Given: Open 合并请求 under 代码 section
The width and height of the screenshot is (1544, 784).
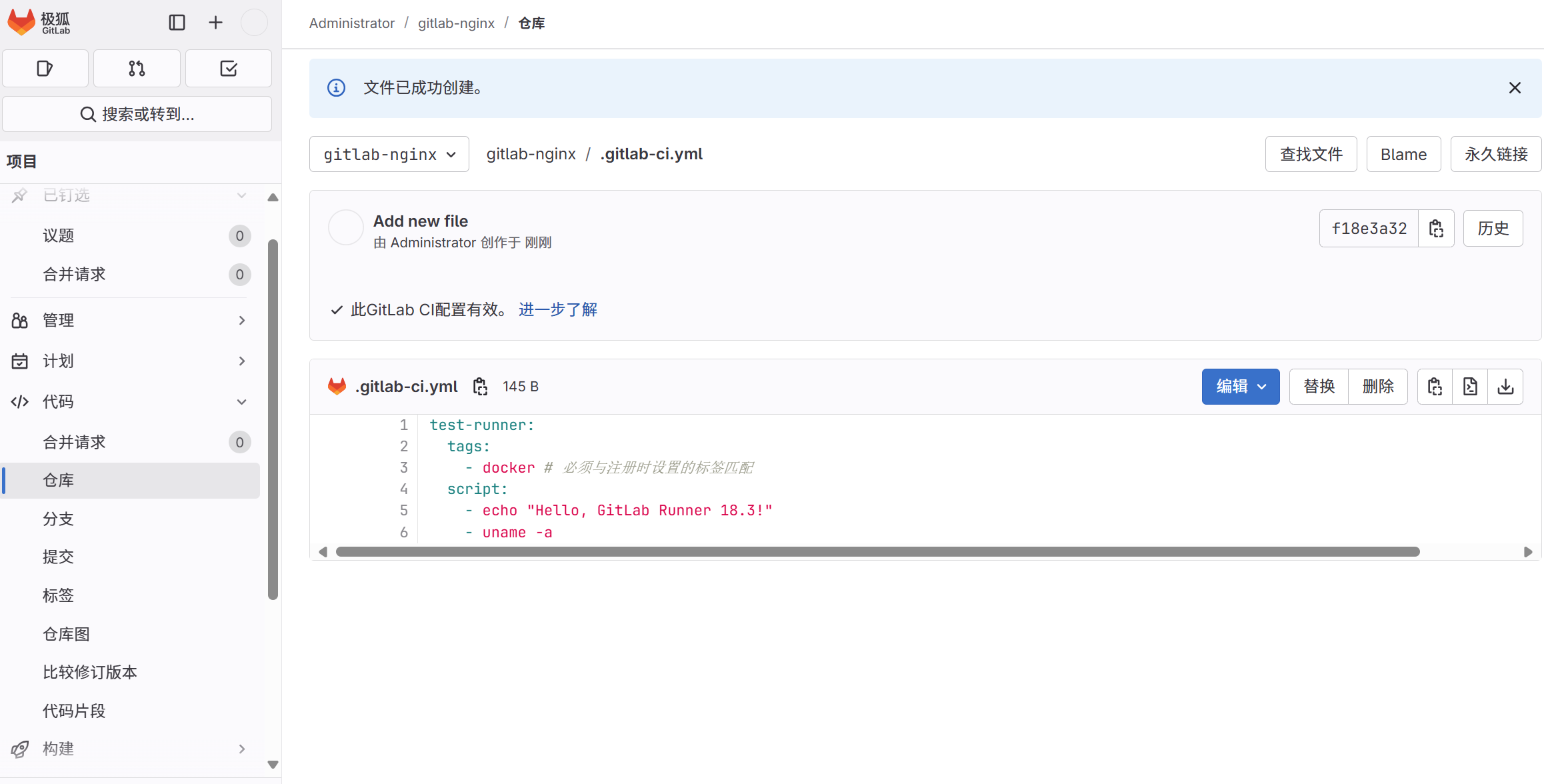Looking at the screenshot, I should tap(131, 443).
